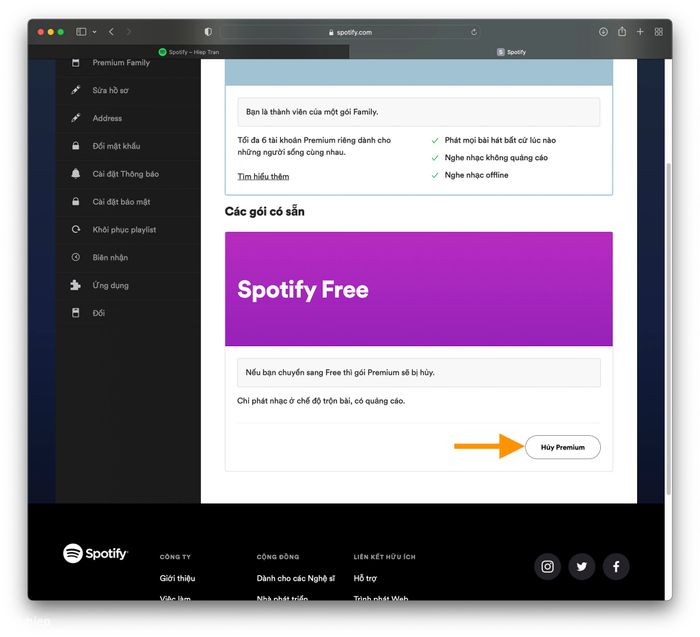
Task: Click the 'Hủy Premium' button
Action: click(563, 447)
